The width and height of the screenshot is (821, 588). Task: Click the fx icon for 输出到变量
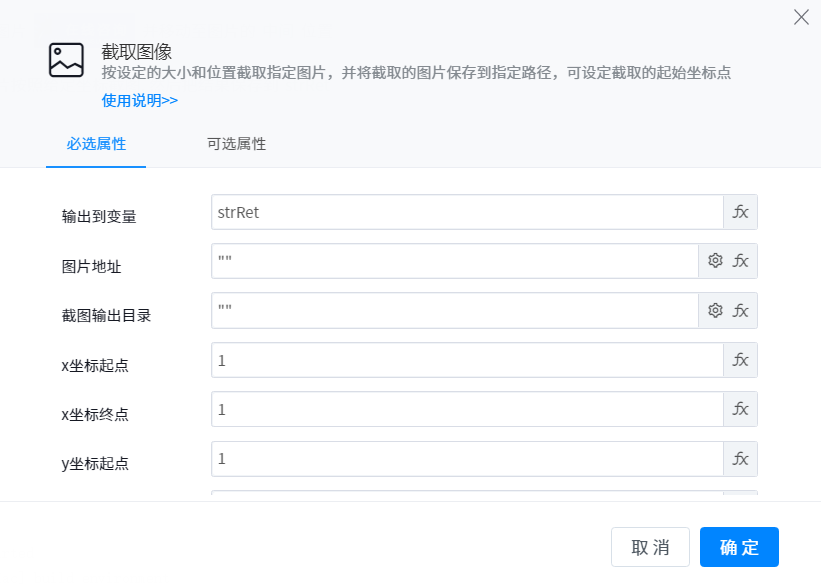740,212
